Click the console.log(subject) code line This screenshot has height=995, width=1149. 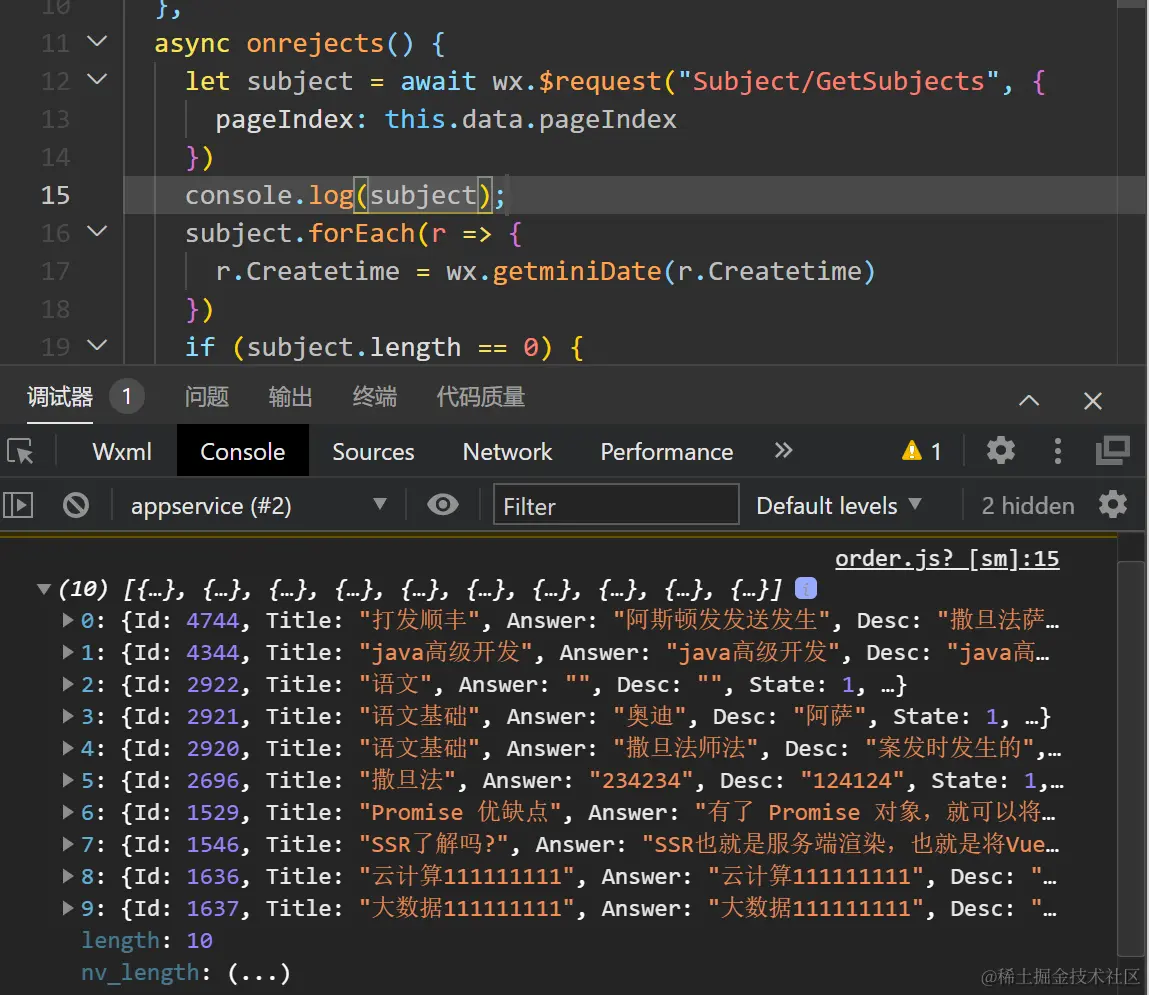point(344,196)
